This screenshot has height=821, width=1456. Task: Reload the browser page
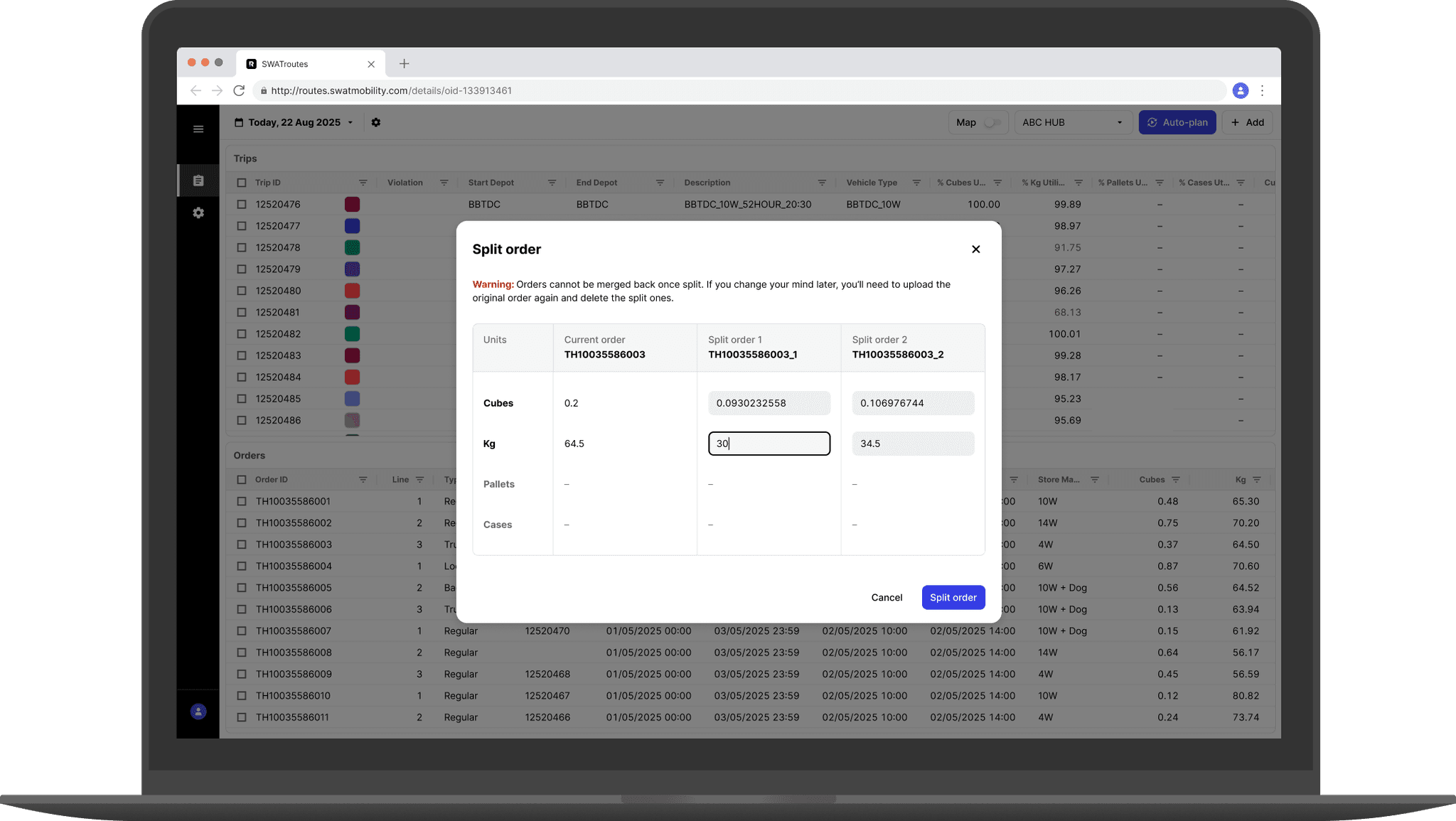point(239,90)
